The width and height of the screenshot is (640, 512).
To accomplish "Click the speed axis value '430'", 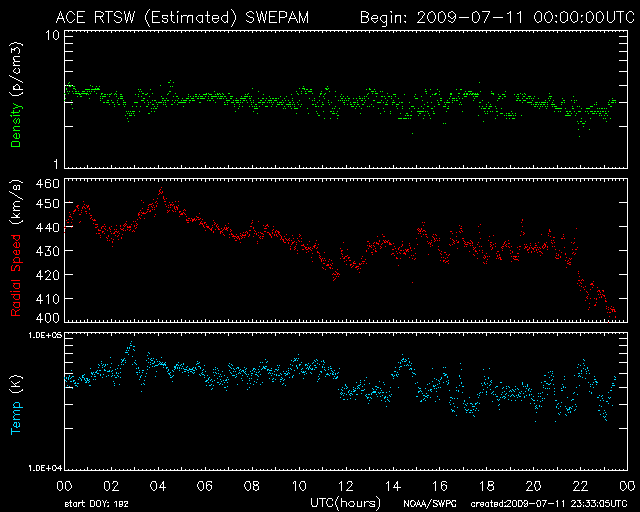I will coord(48,251).
